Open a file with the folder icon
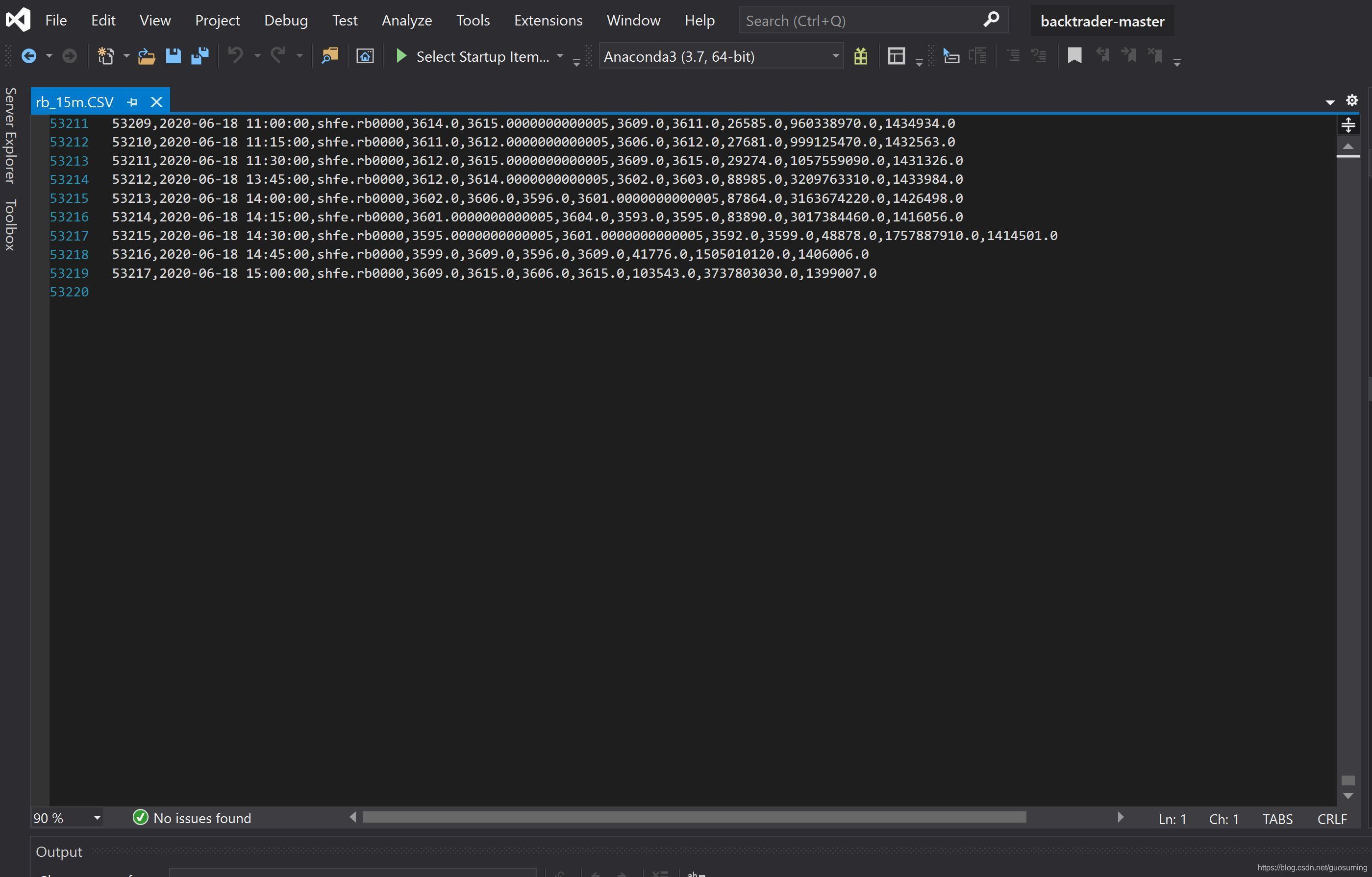 point(147,56)
